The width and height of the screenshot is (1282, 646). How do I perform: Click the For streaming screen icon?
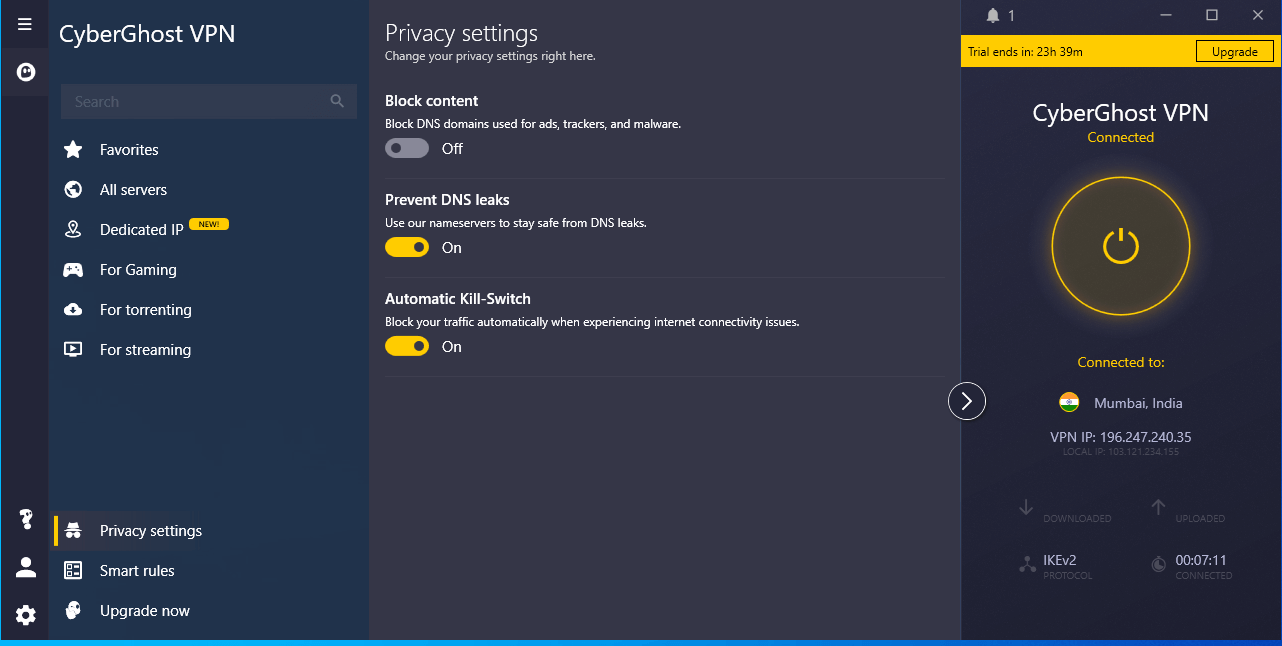point(73,350)
